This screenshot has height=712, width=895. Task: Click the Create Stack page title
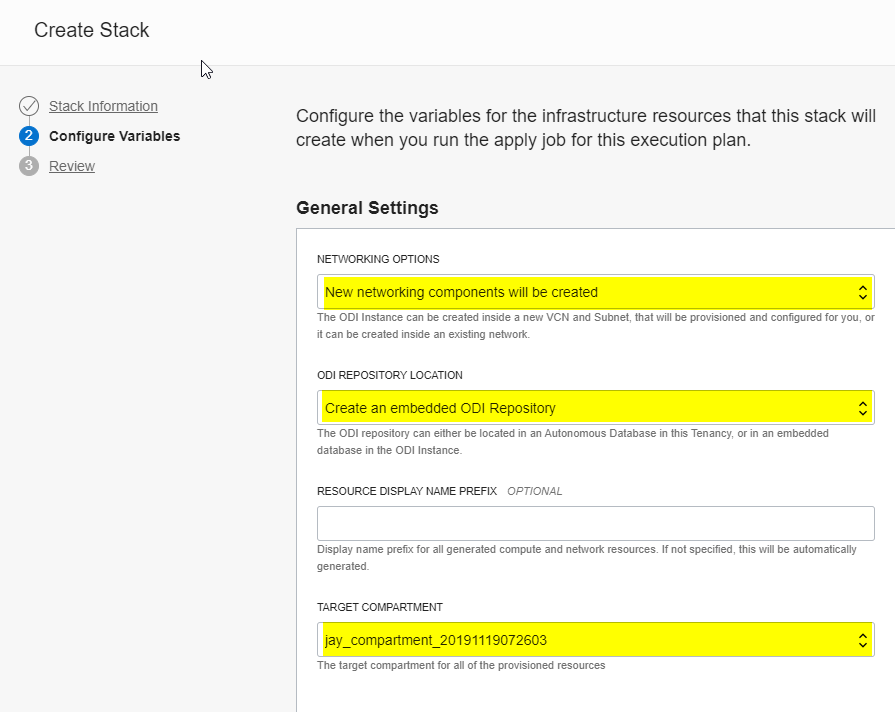(92, 30)
